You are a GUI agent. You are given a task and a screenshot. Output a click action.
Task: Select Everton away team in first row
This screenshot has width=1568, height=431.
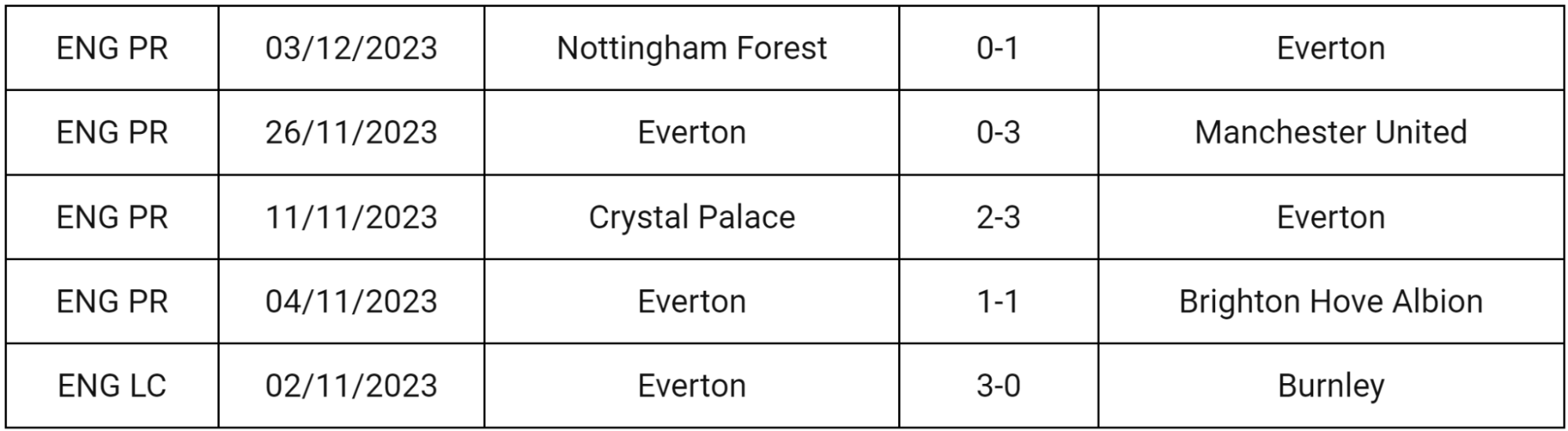coord(1330,49)
